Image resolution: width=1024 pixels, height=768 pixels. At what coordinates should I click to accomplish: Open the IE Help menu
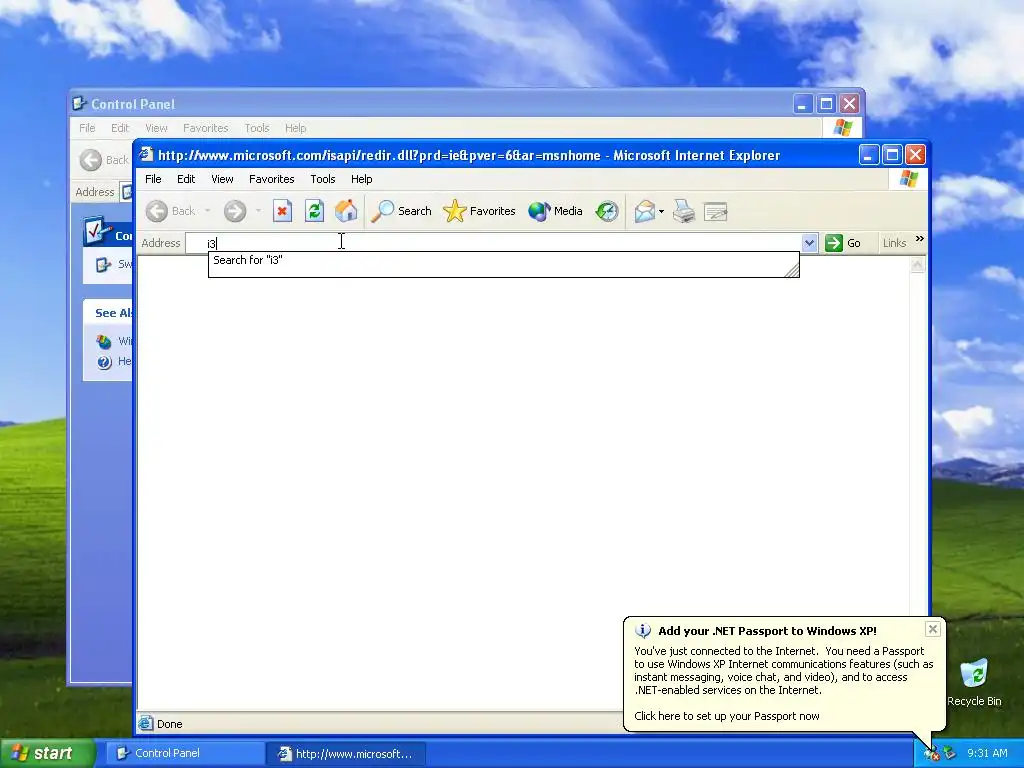pos(361,179)
